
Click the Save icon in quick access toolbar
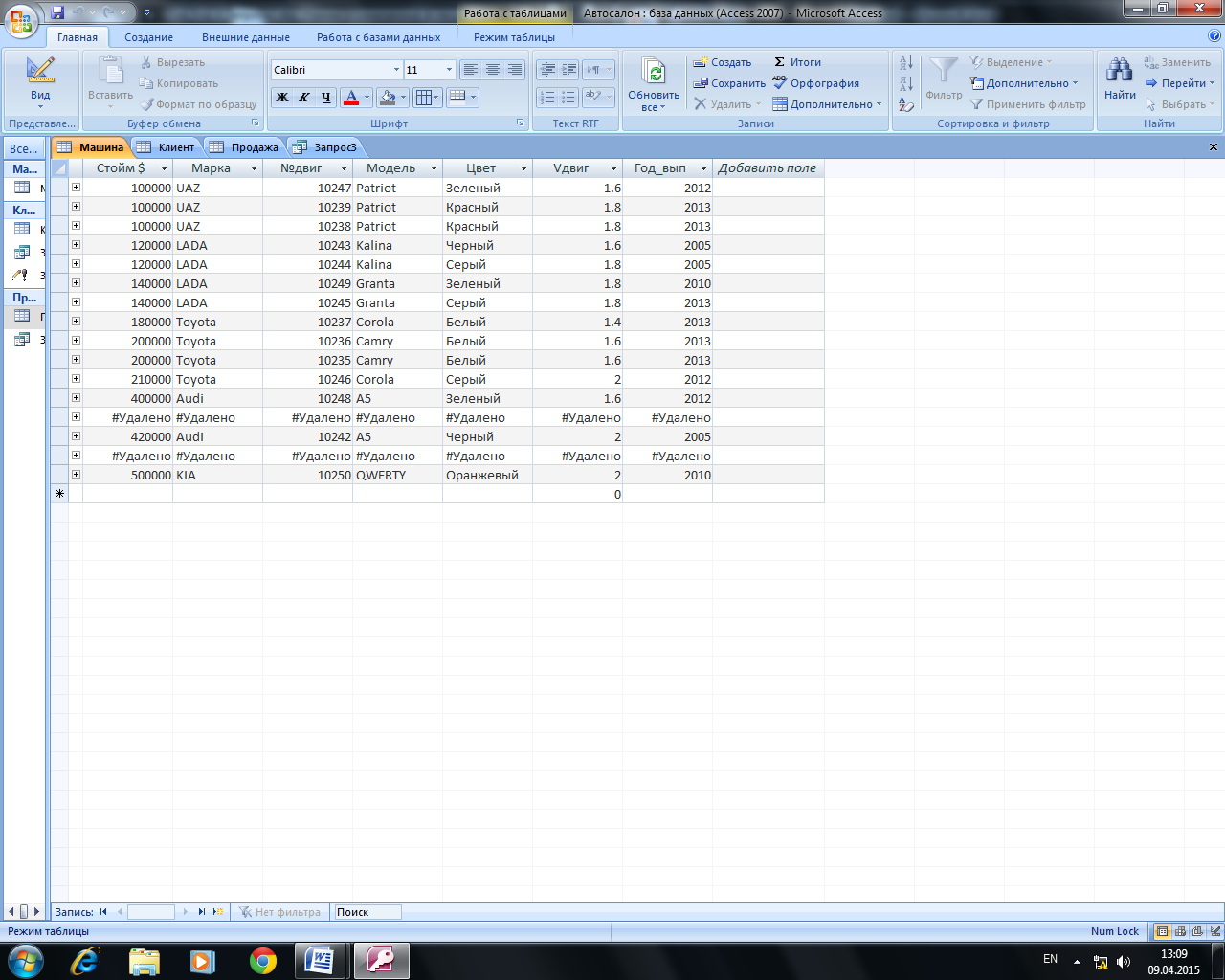click(57, 12)
